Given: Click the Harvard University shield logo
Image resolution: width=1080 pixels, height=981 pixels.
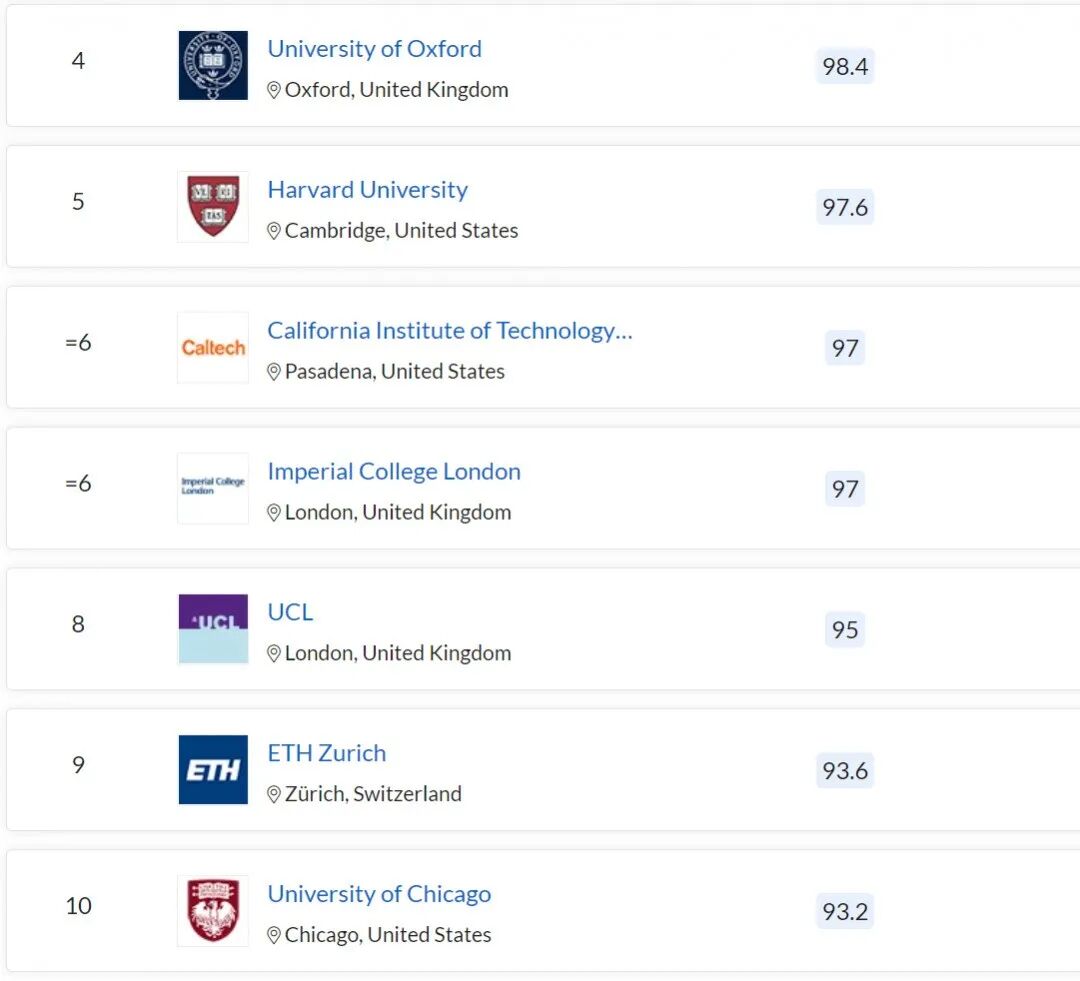Looking at the screenshot, I should tap(213, 207).
